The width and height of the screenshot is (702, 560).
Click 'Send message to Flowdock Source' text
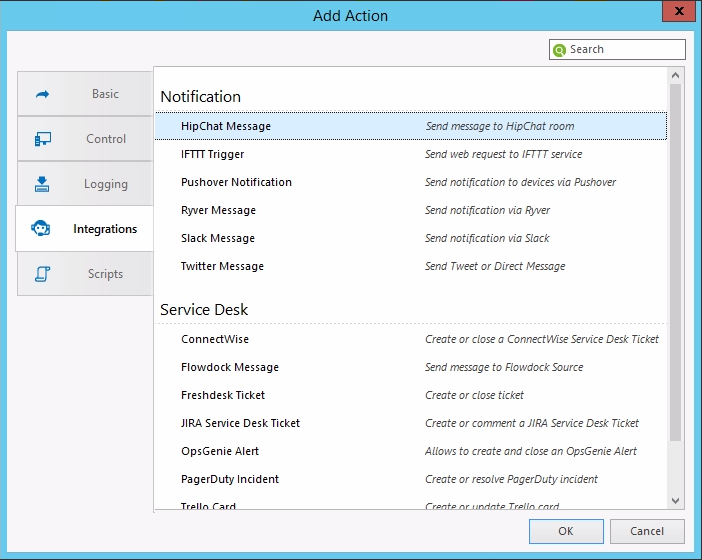504,367
